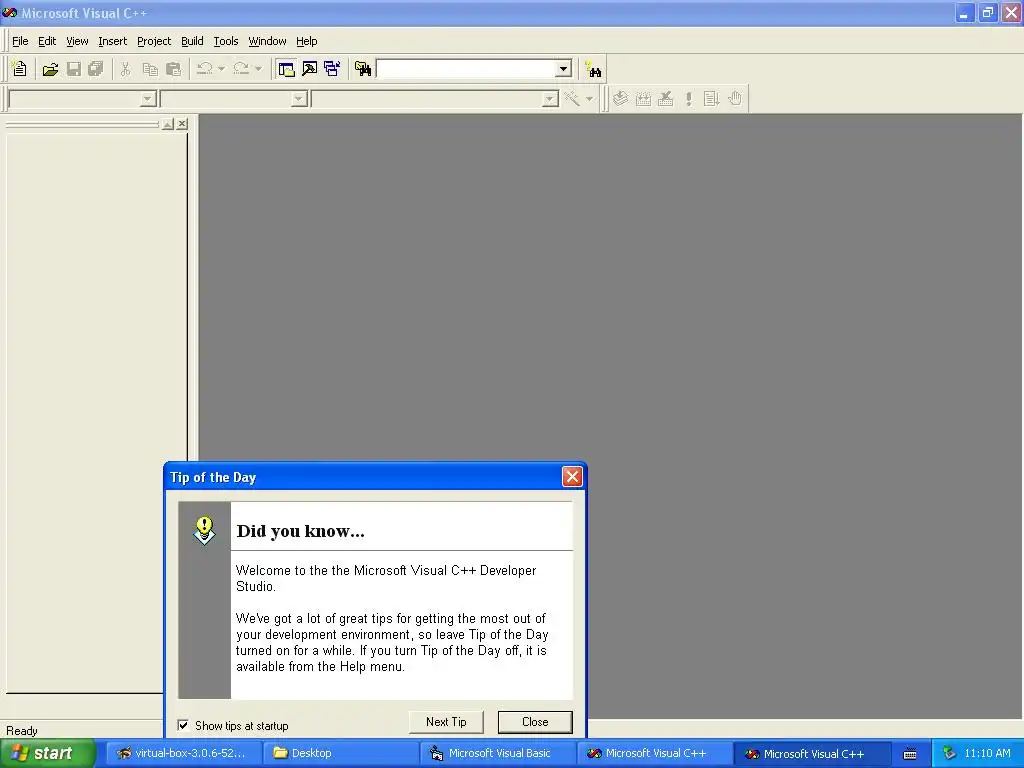This screenshot has width=1024, height=768.
Task: Click the Search binoculars icon
Action: tap(594, 69)
